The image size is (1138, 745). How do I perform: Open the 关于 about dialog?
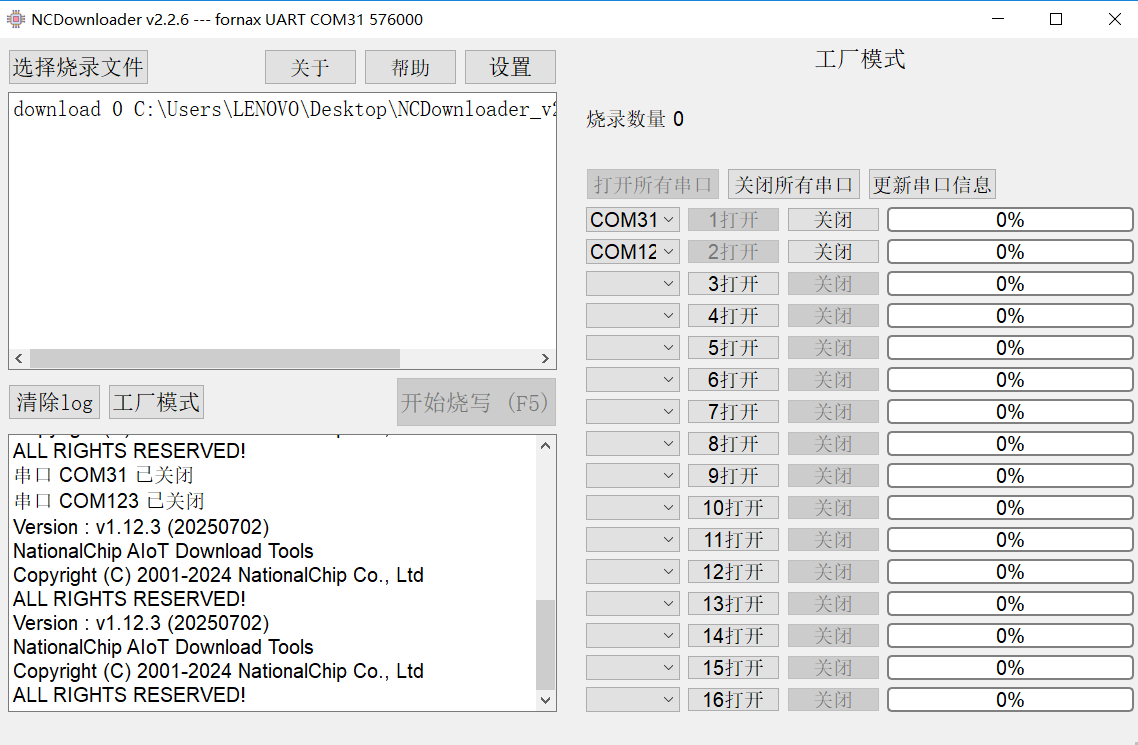pyautogui.click(x=310, y=67)
